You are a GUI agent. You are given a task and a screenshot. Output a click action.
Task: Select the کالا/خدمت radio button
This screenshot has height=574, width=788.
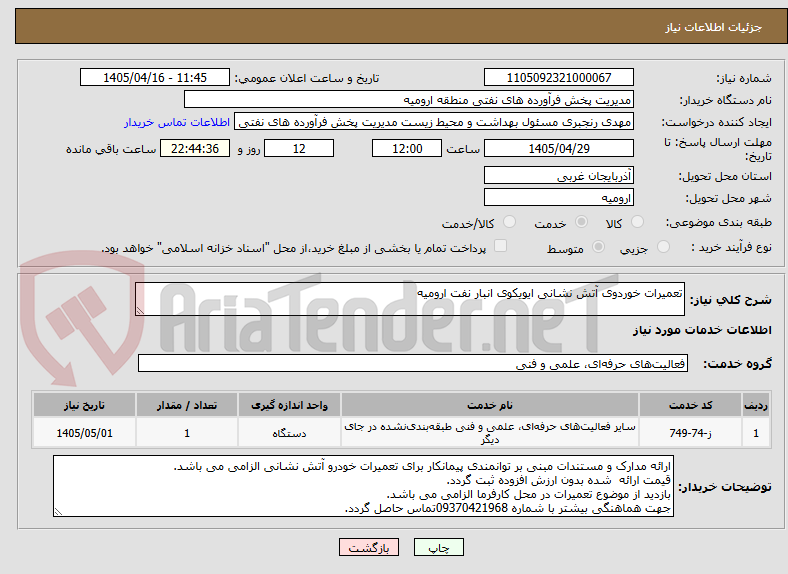pyautogui.click(x=510, y=222)
